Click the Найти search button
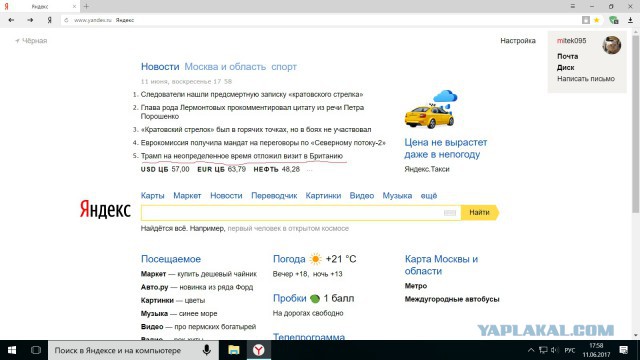The height and width of the screenshot is (360, 640). 480,213
